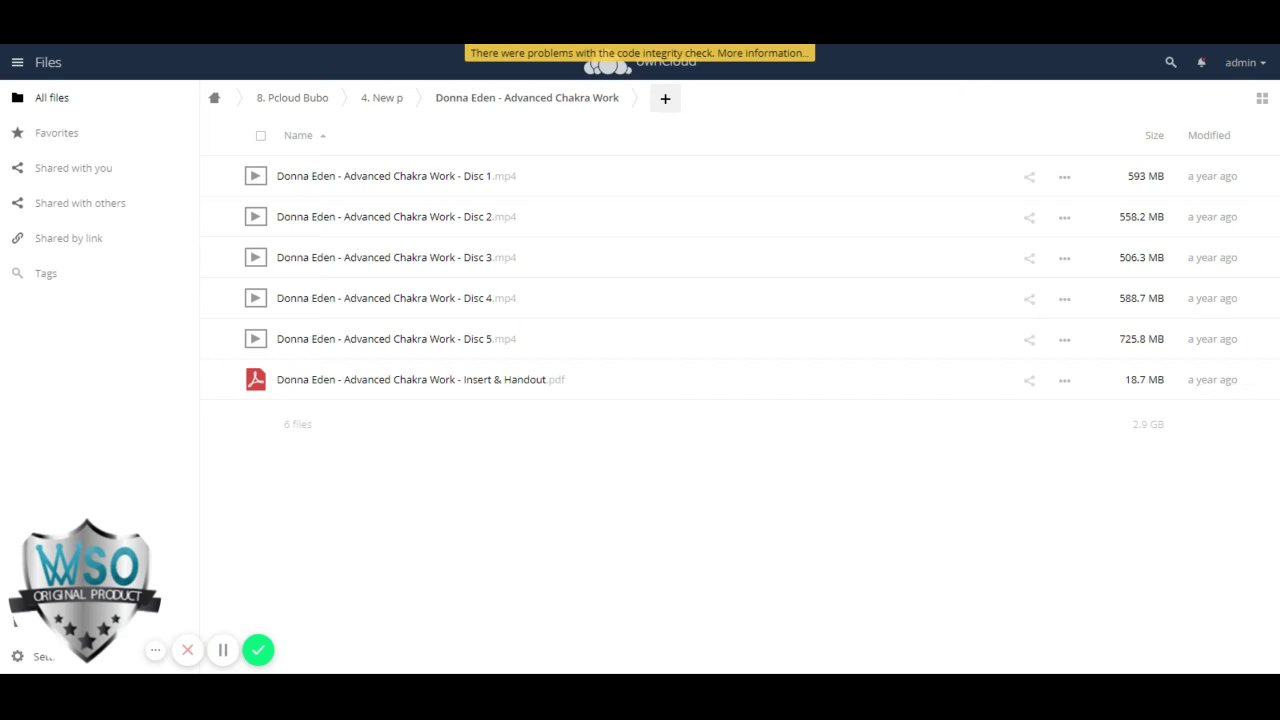Click the 593 MB size value
Screen dimensions: 1280x720
1146,176
